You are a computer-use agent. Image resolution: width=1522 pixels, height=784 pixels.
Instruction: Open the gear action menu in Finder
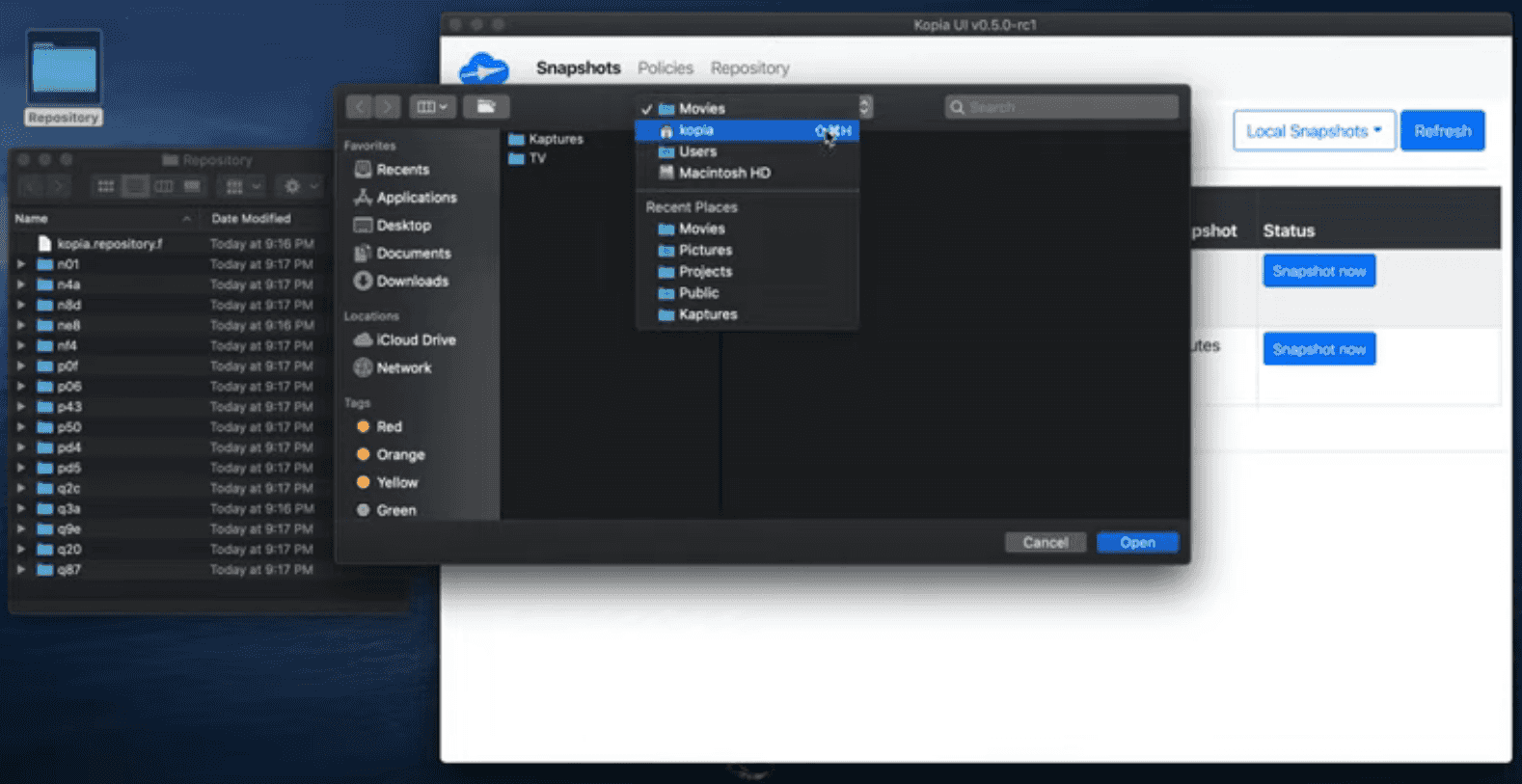pyautogui.click(x=300, y=185)
